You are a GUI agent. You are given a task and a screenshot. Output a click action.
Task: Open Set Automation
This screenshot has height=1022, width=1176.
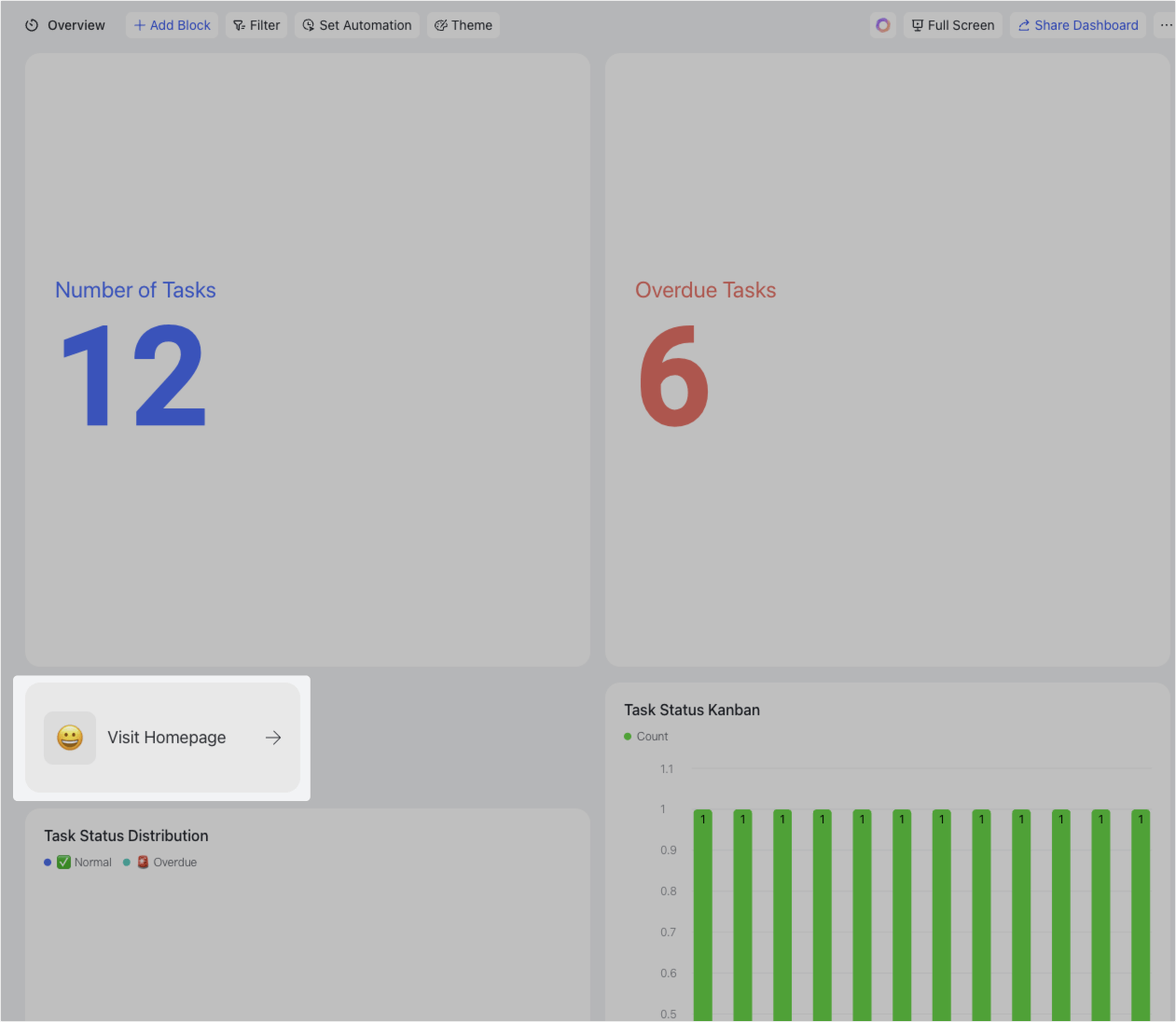pyautogui.click(x=357, y=25)
